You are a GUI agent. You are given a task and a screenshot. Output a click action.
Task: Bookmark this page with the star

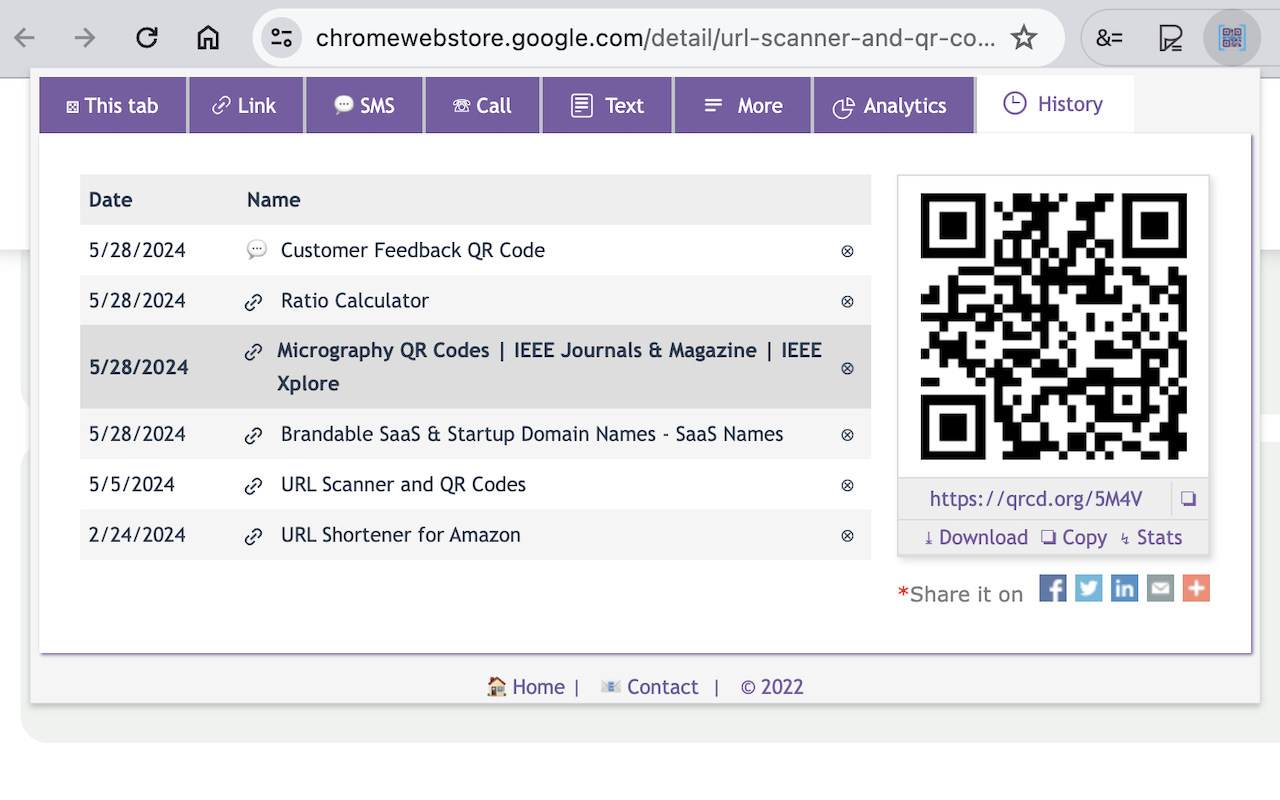[1024, 38]
